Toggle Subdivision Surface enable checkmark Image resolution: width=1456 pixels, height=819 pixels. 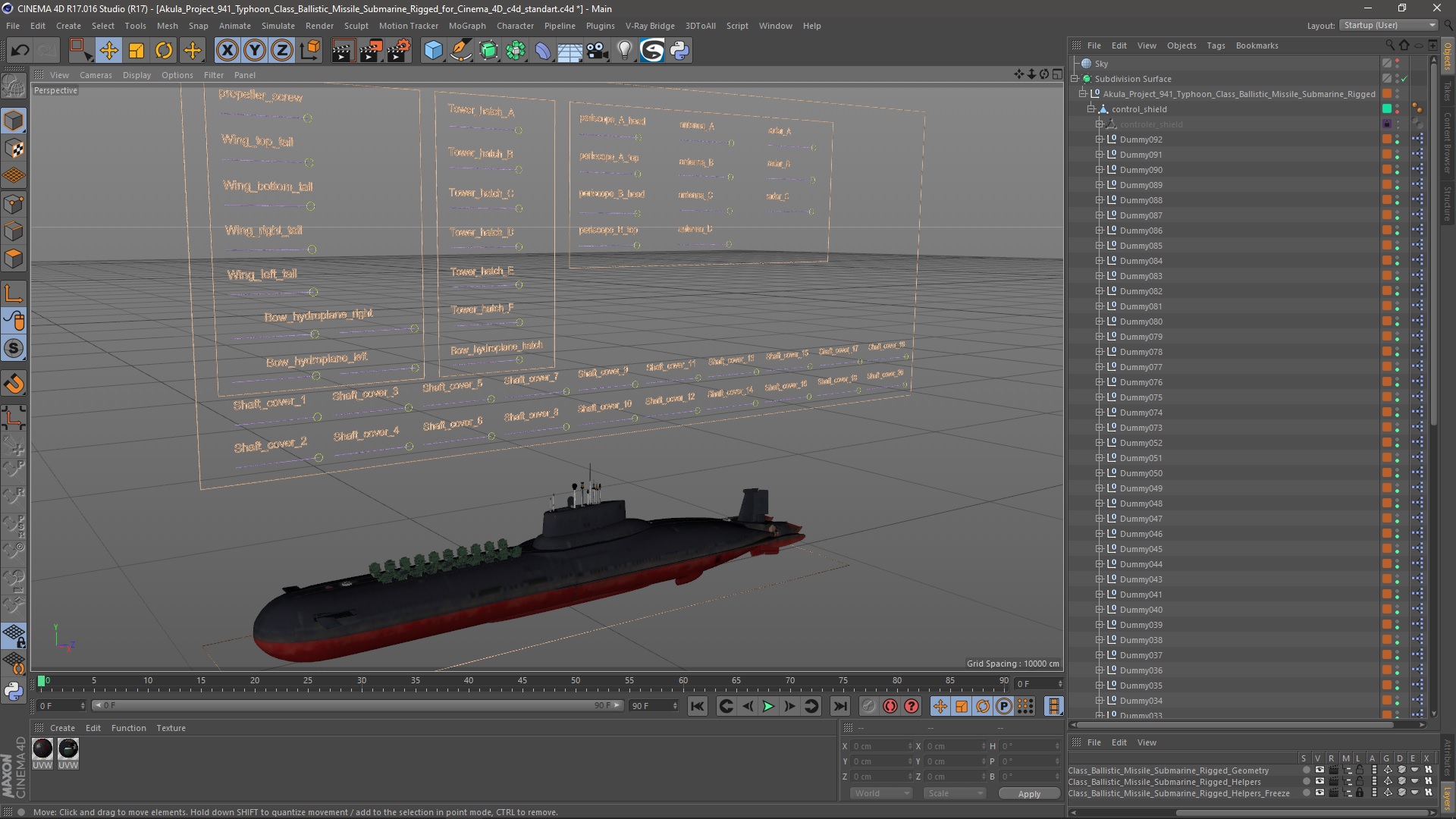(1404, 79)
